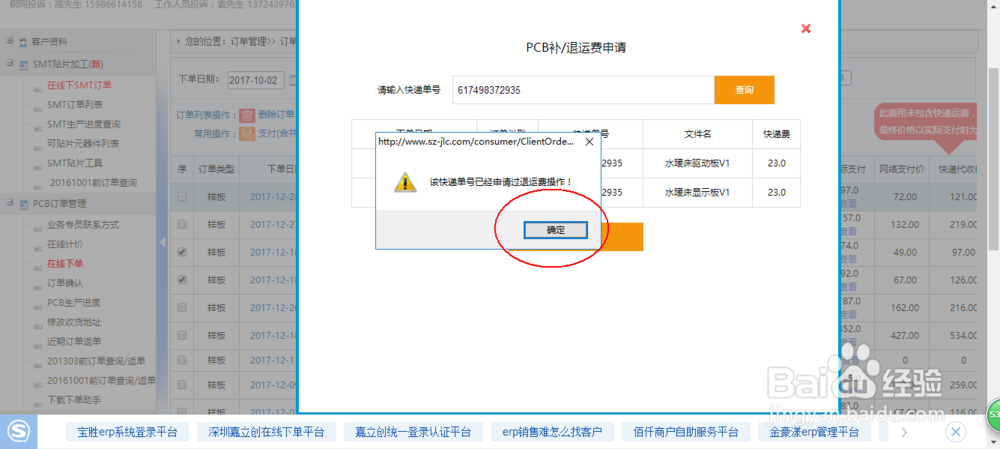Open 可贴片元器件列表 in sidebar
1000x449 pixels.
tap(83, 144)
